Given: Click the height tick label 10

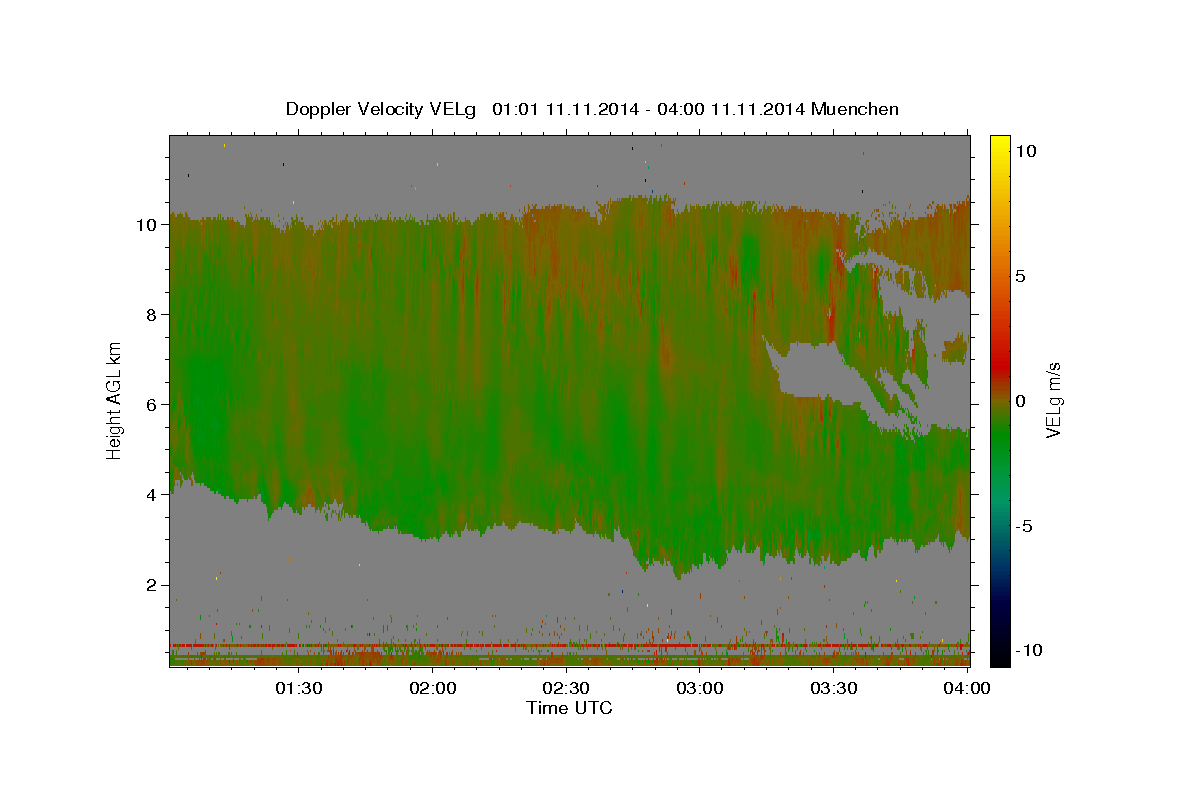Looking at the screenshot, I should point(145,224).
